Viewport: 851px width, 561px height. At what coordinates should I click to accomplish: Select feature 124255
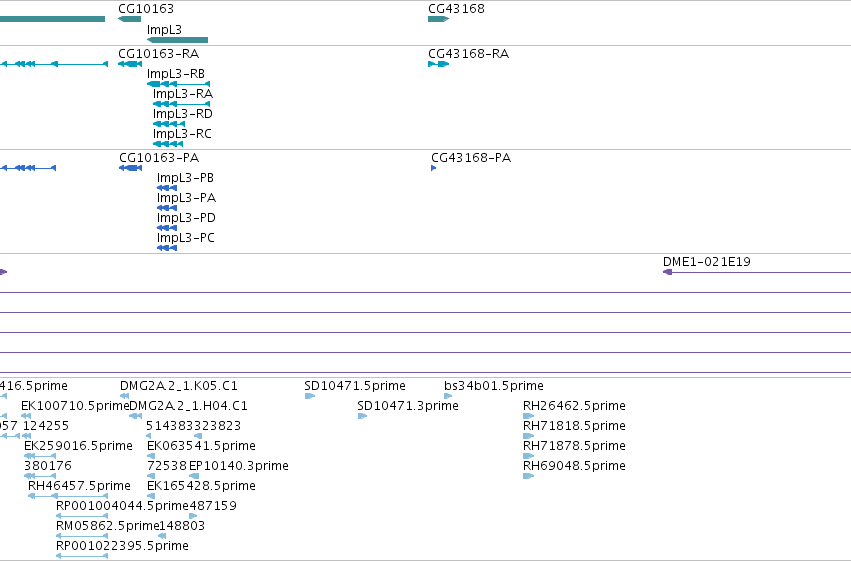pyautogui.click(x=46, y=426)
